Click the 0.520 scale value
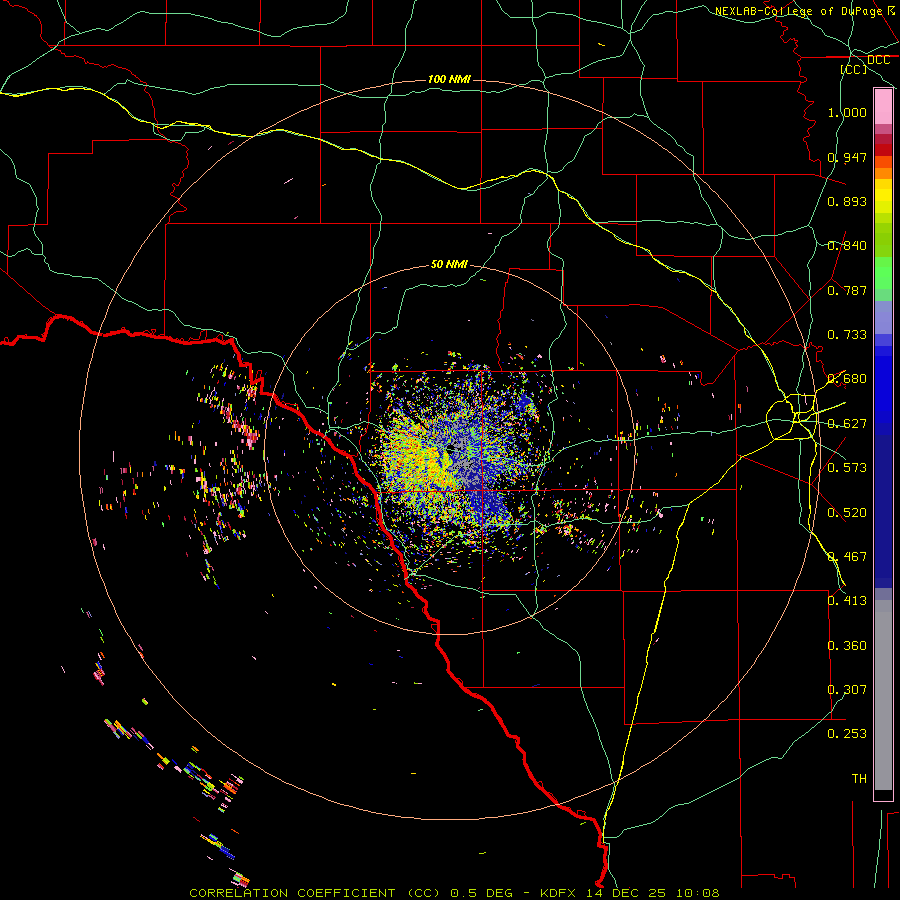 [x=847, y=513]
